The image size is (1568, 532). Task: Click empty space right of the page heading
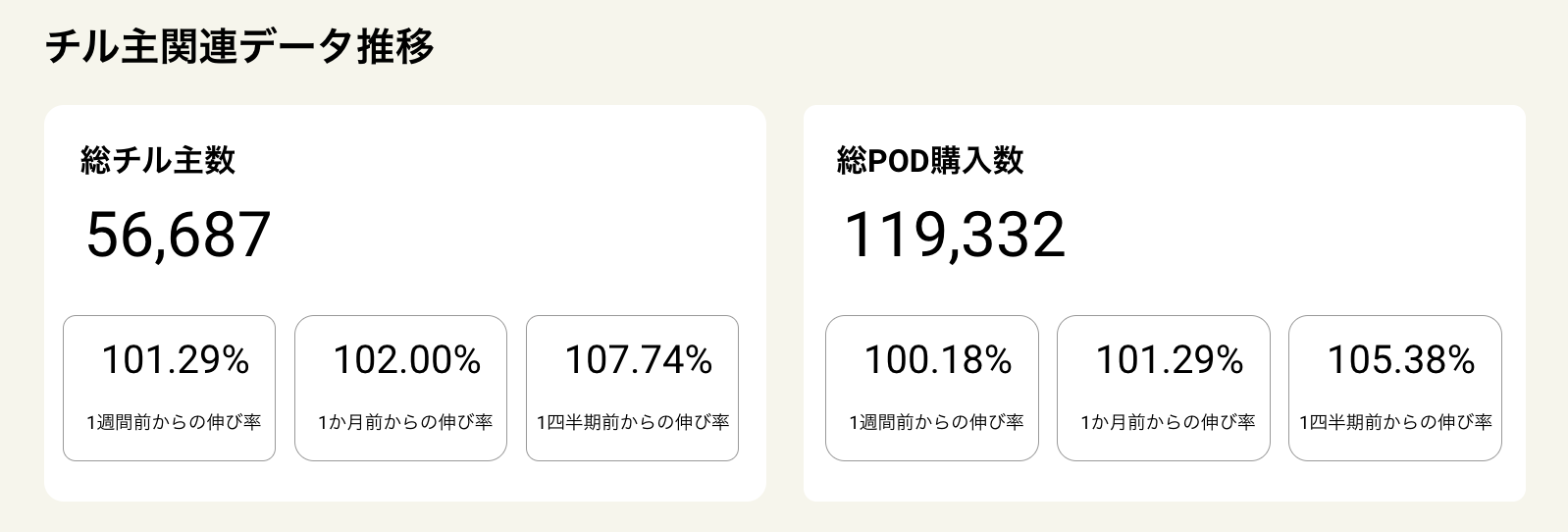(x=981, y=47)
